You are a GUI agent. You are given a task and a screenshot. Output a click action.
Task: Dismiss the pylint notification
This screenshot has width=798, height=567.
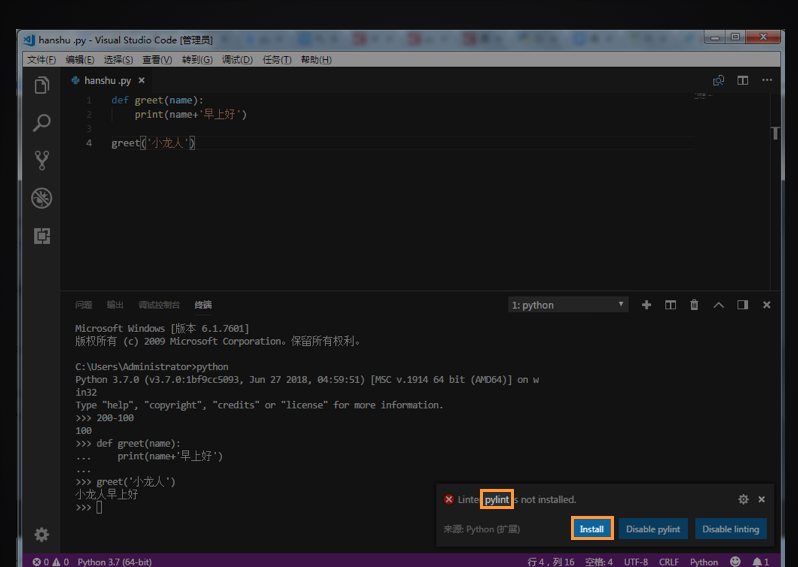[761, 499]
